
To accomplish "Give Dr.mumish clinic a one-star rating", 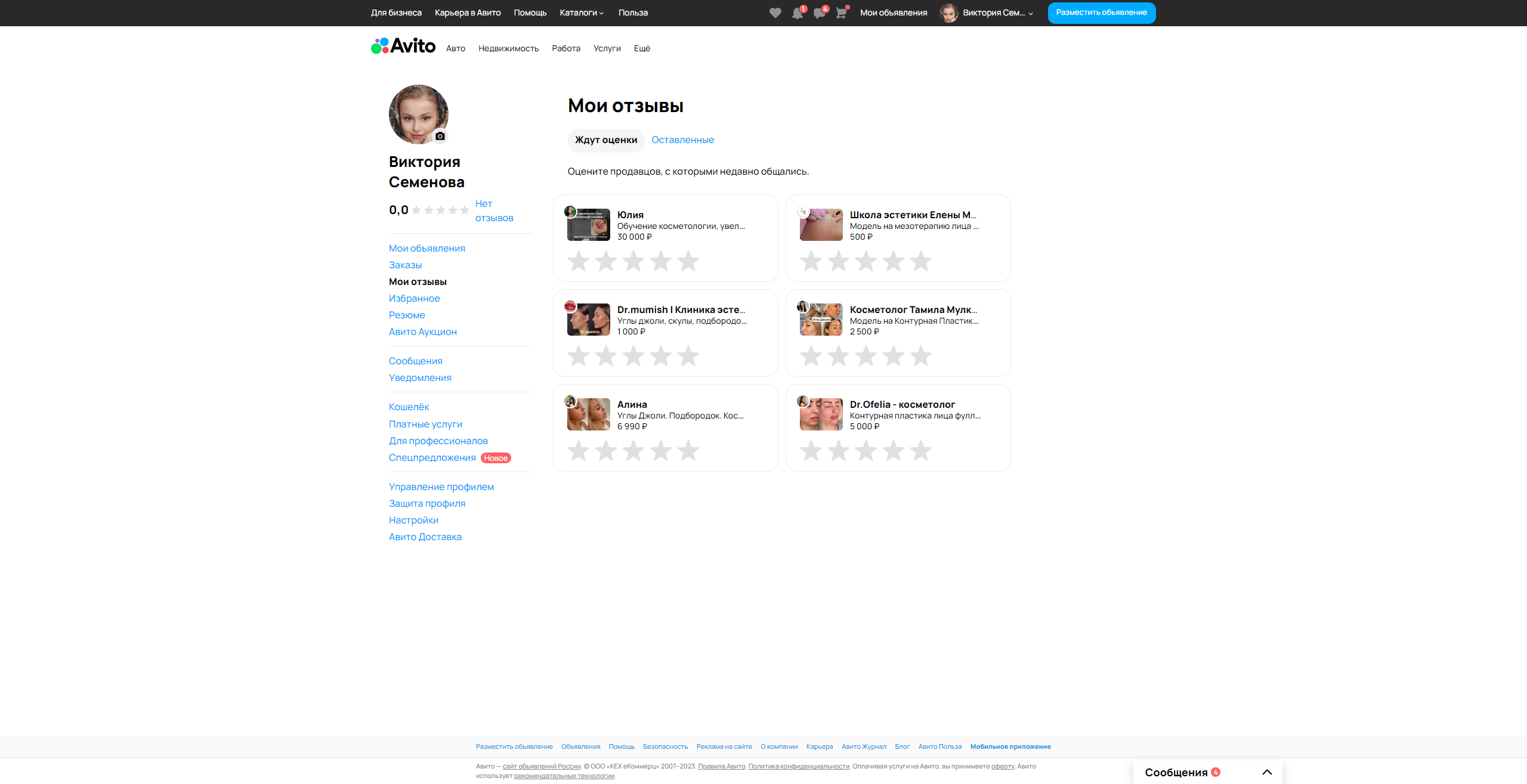I will [579, 356].
